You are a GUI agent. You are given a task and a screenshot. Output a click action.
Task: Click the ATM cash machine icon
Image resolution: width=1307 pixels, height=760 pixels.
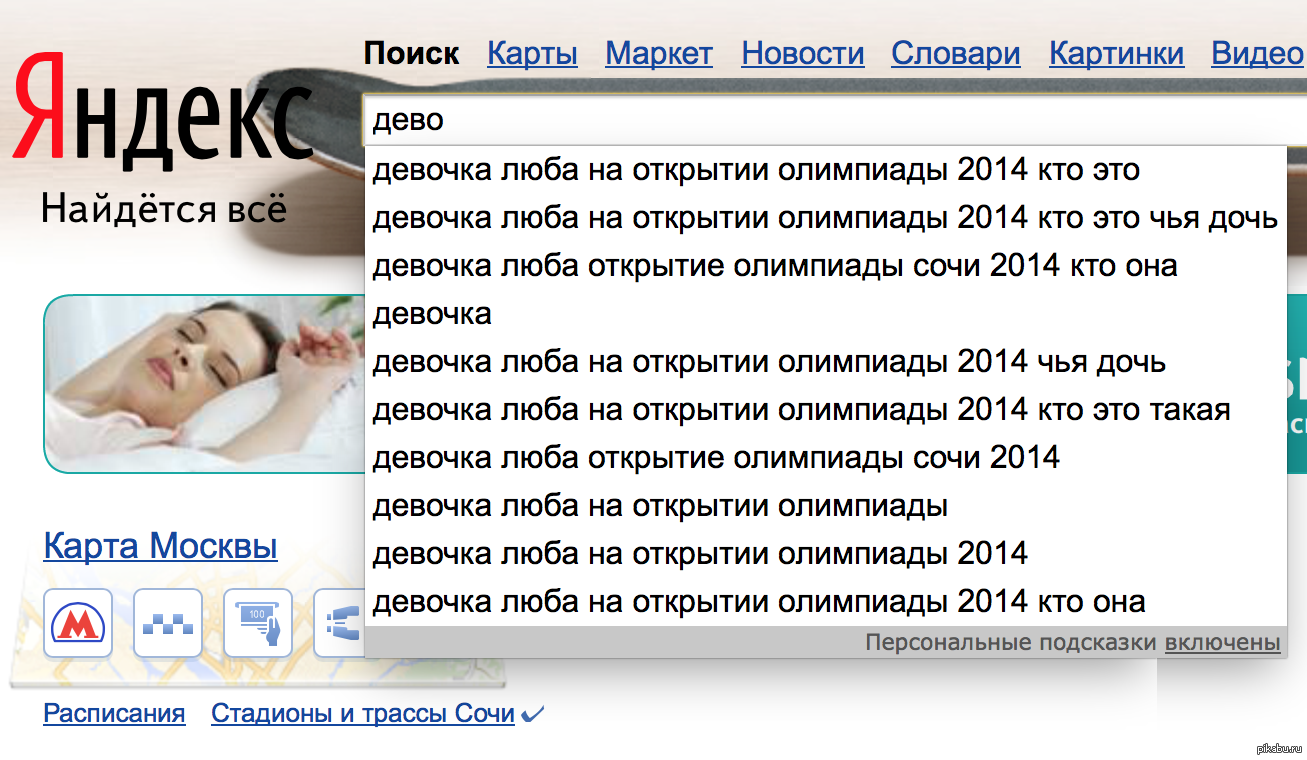(x=258, y=624)
